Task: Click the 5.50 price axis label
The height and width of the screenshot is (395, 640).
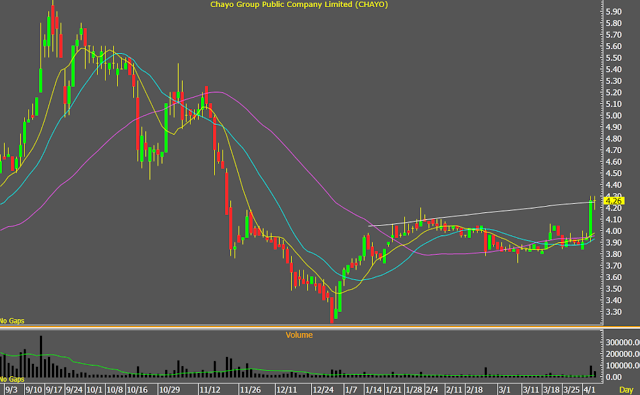Action: pyautogui.click(x=614, y=58)
